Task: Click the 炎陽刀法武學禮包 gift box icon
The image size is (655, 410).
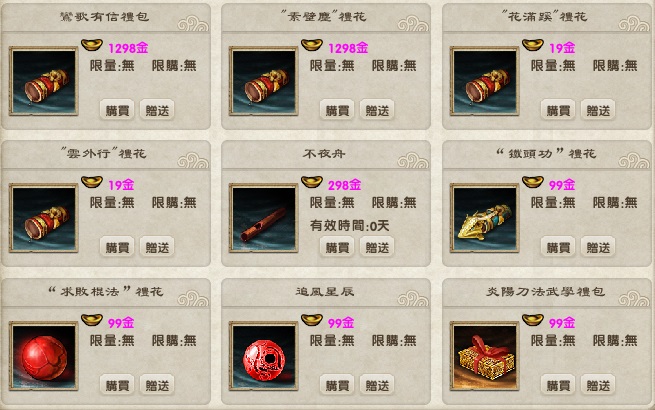Action: tap(485, 356)
